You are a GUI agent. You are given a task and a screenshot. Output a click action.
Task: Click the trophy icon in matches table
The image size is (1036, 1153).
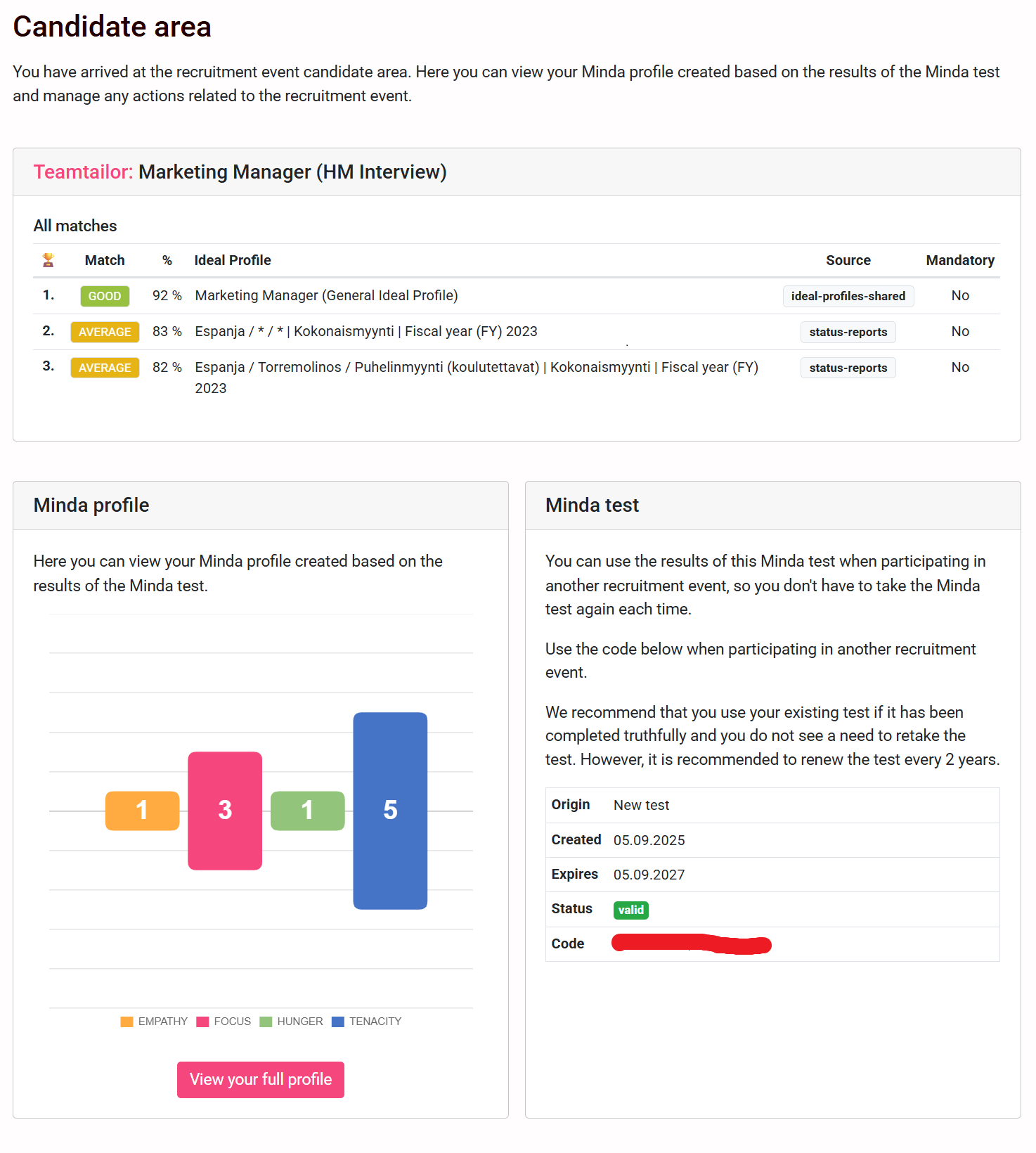tap(48, 260)
